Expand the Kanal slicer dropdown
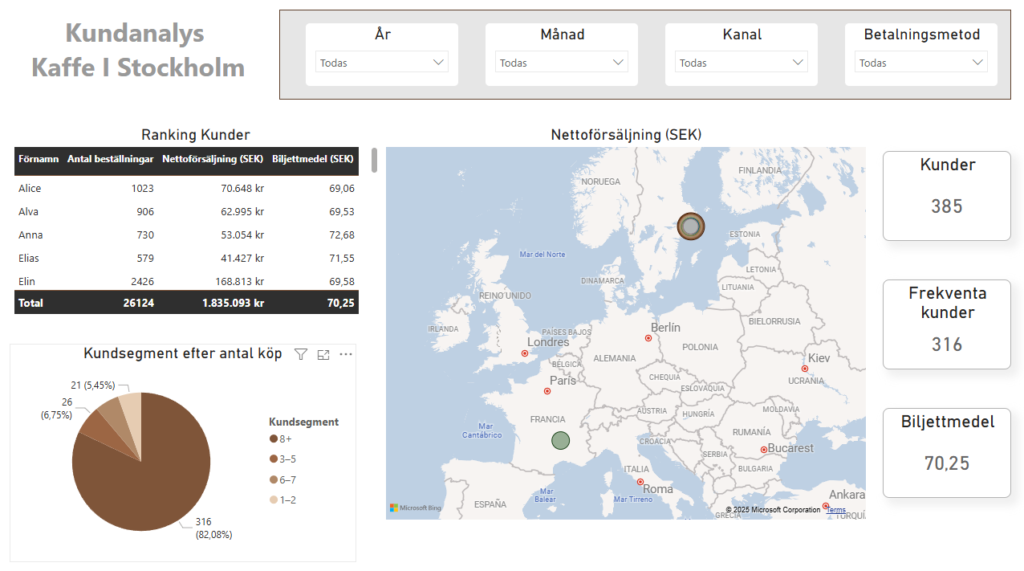The height and width of the screenshot is (571, 1024). 741,63
